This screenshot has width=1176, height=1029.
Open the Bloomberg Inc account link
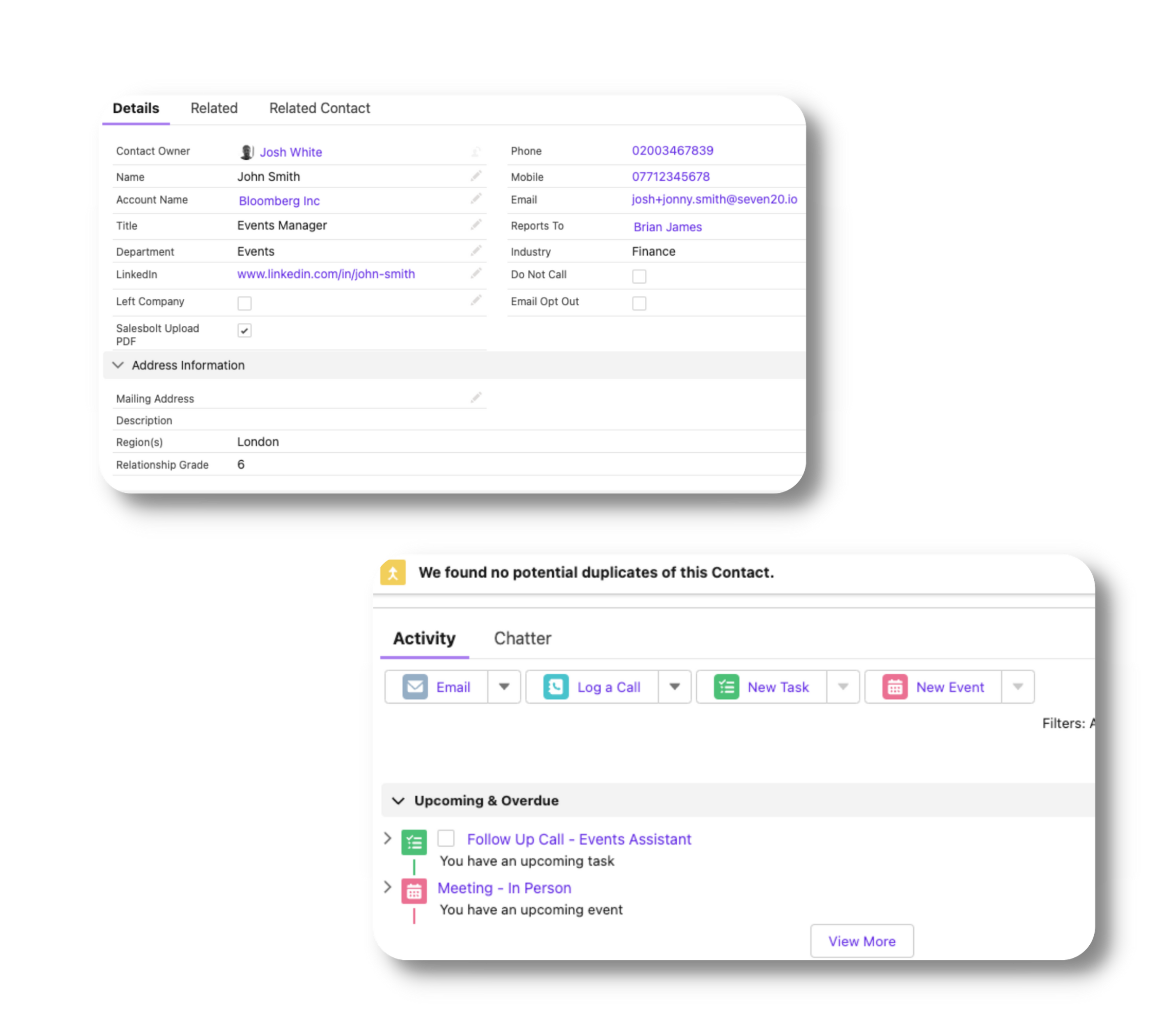[x=279, y=201]
